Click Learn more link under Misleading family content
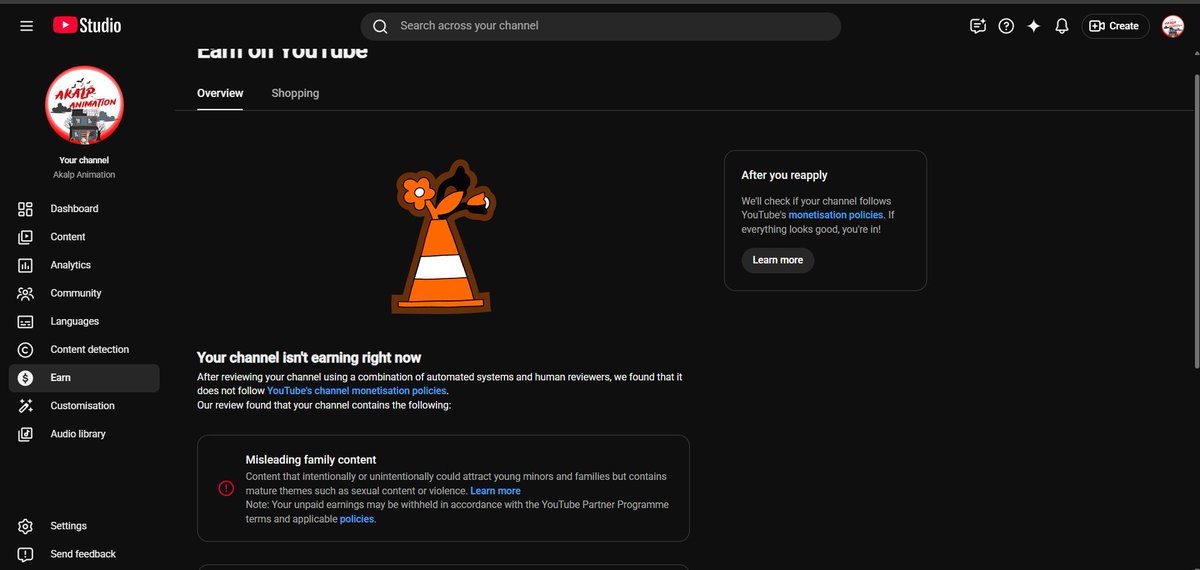The image size is (1200, 570). (x=495, y=491)
